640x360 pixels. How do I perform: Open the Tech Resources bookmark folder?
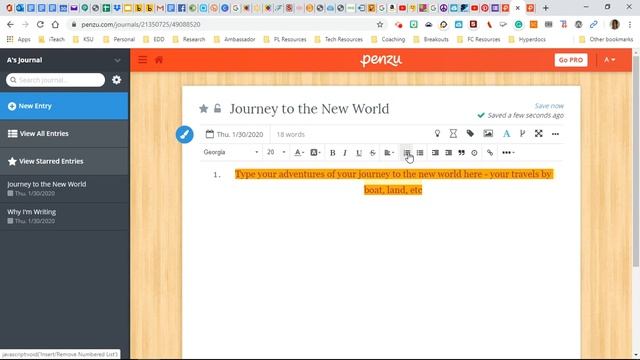click(x=339, y=40)
